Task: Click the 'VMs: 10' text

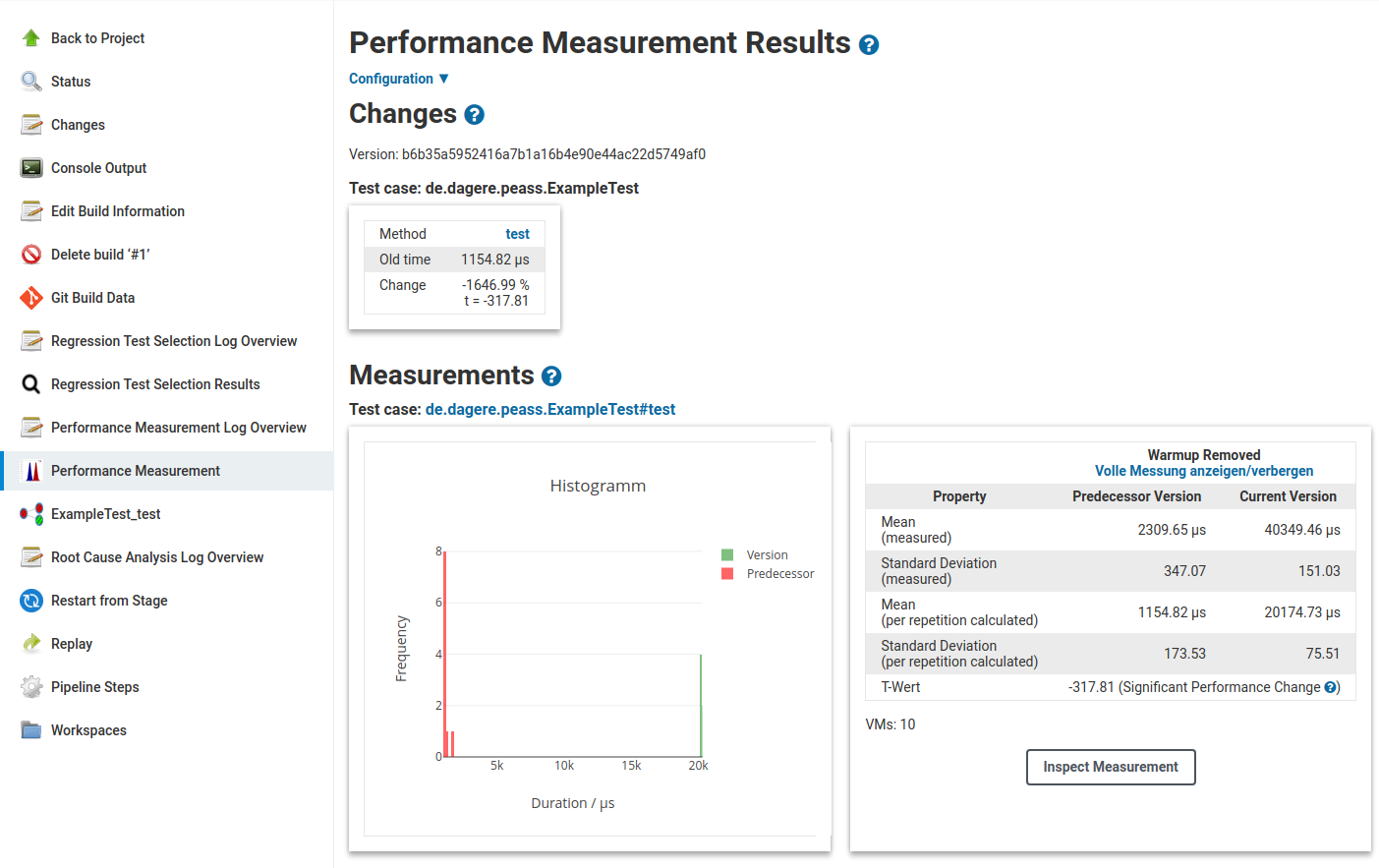Action: click(891, 724)
